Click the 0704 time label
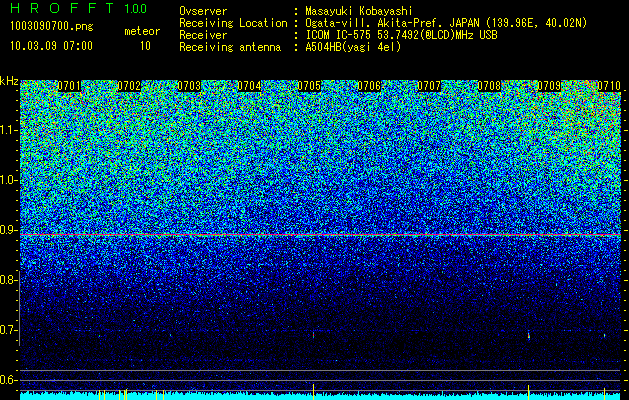This screenshot has width=629, height=400. (x=249, y=86)
